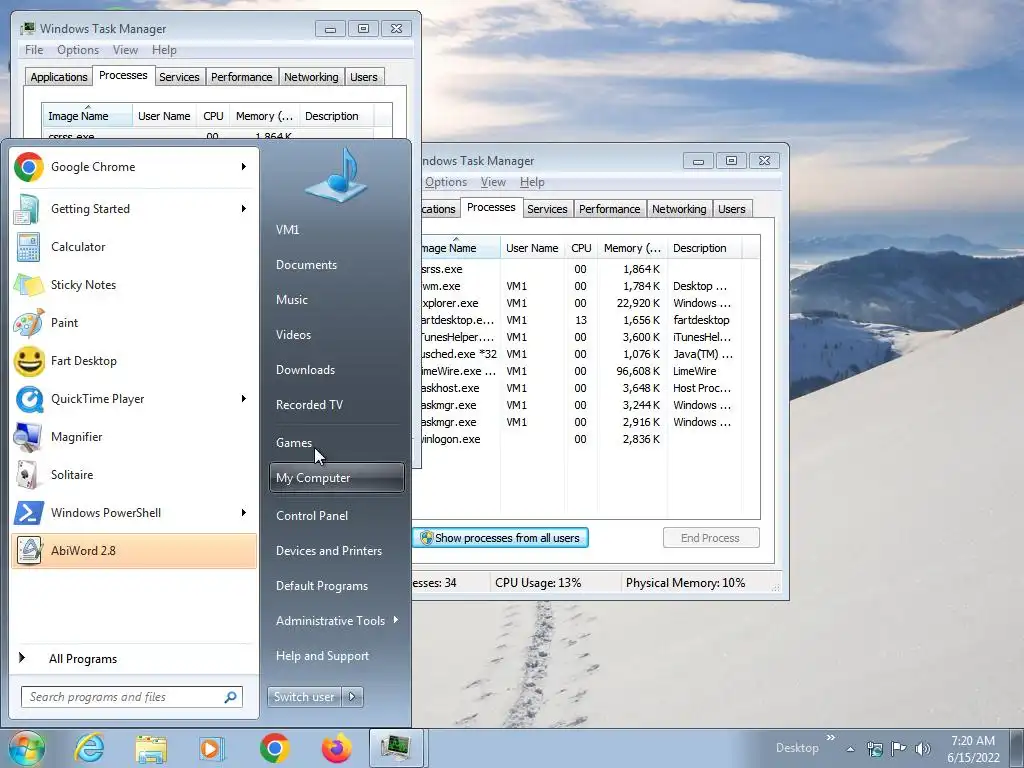The height and width of the screenshot is (768, 1024).
Task: Expand Administrative Tools submenu
Action: [336, 621]
